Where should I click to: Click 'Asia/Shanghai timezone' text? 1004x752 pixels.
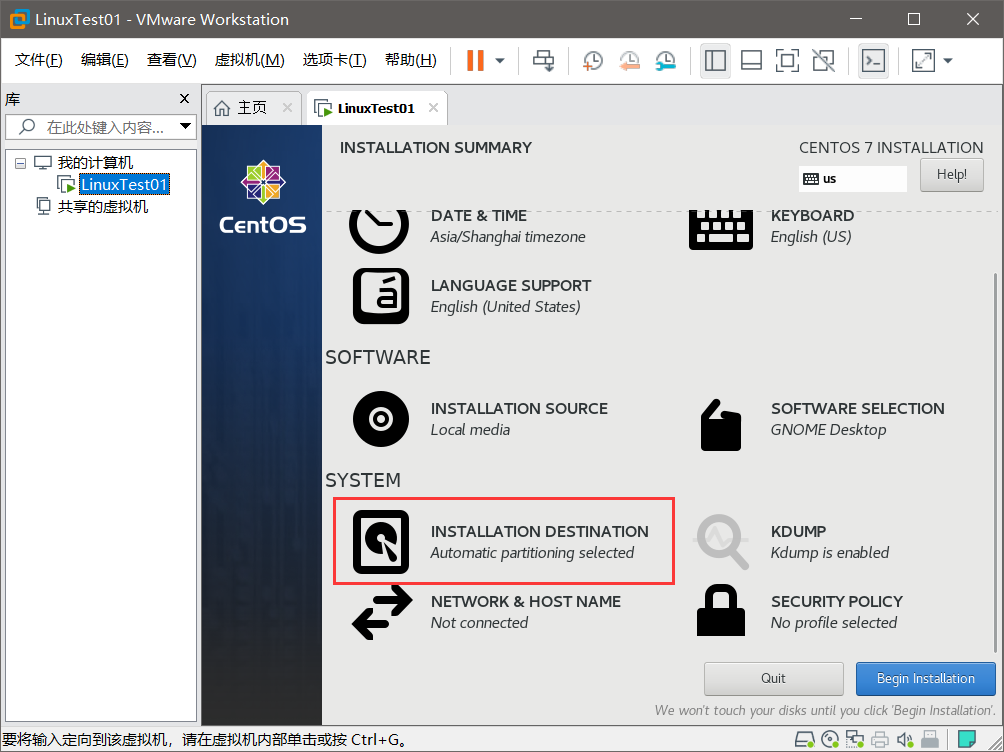(508, 237)
